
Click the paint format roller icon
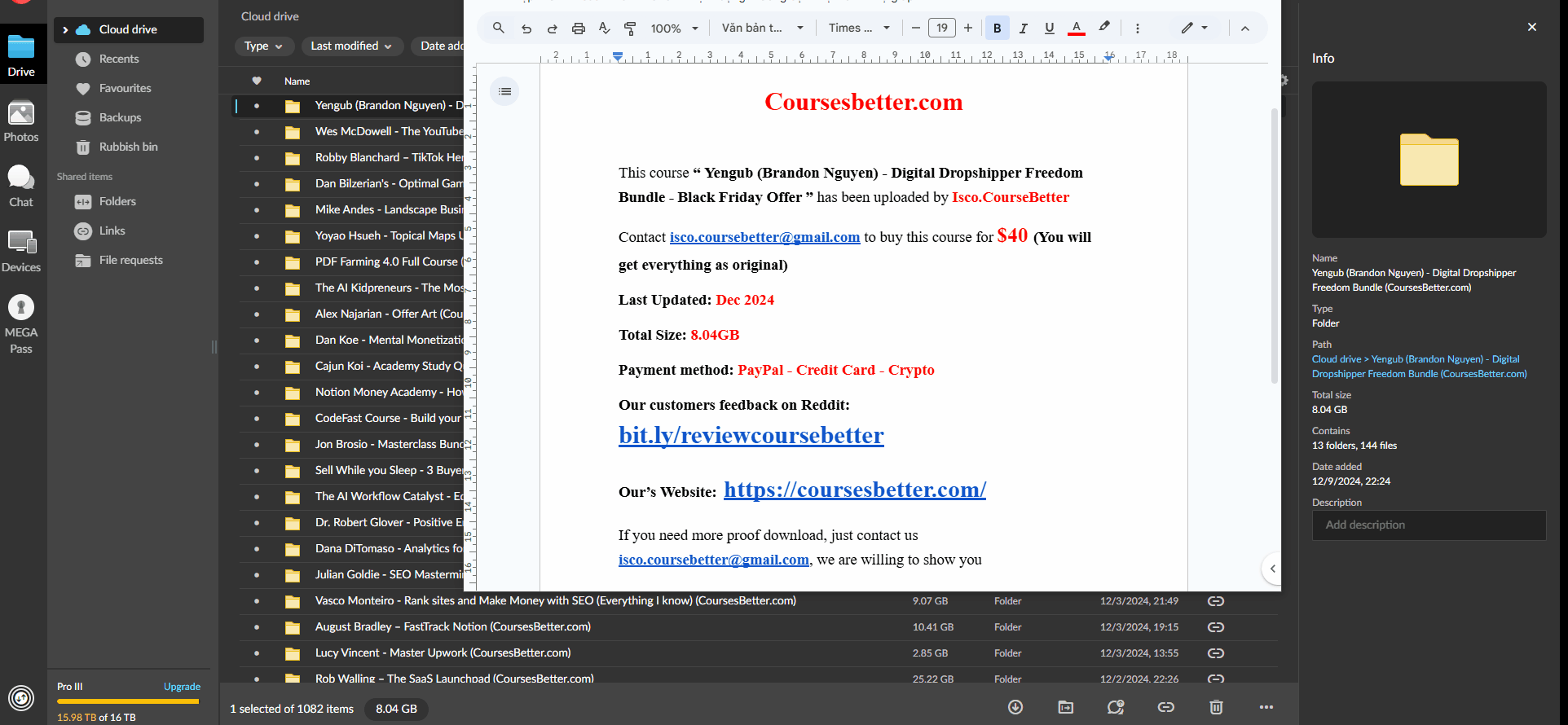(630, 29)
